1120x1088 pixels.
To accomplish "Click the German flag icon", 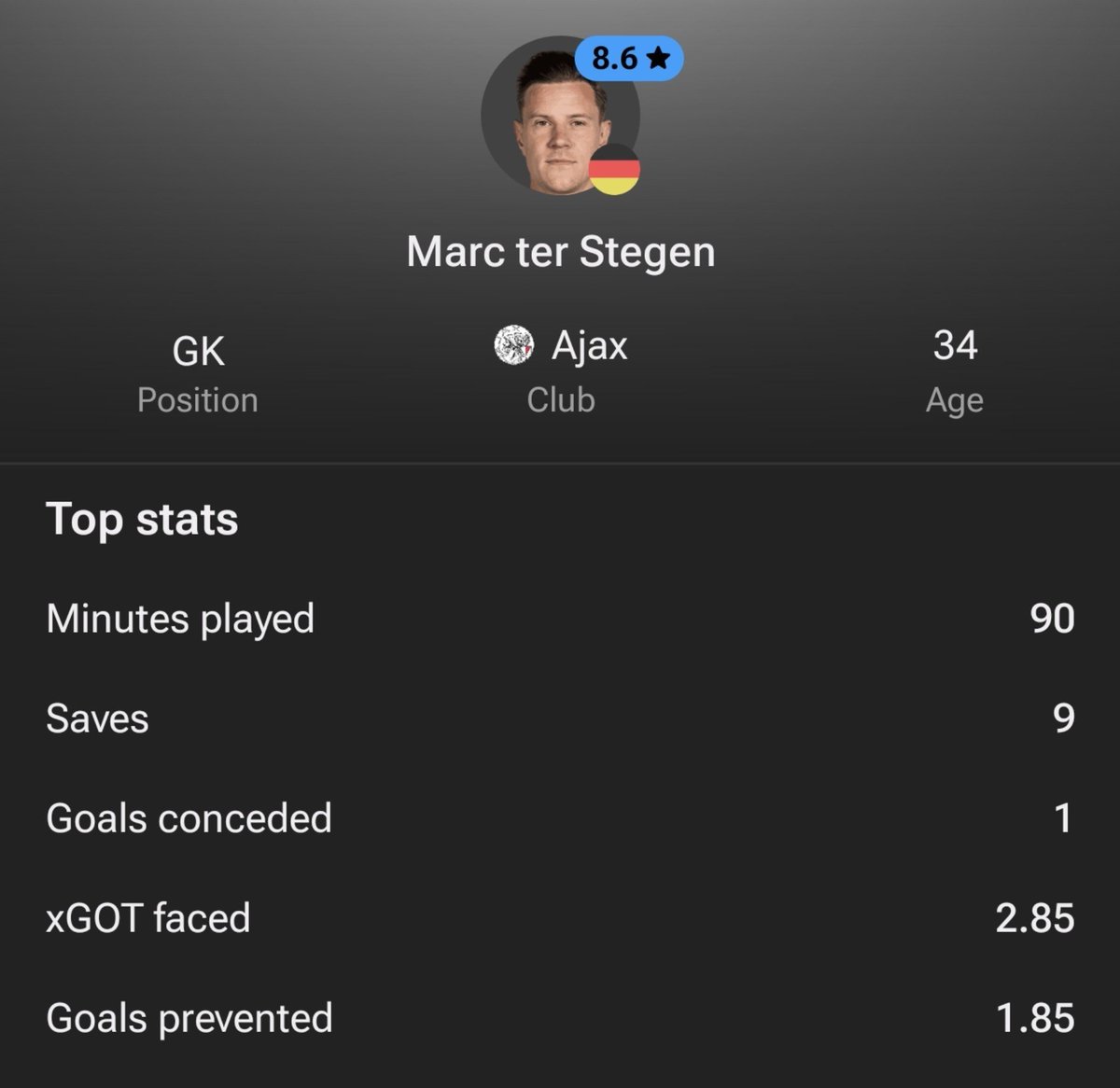I will (614, 170).
